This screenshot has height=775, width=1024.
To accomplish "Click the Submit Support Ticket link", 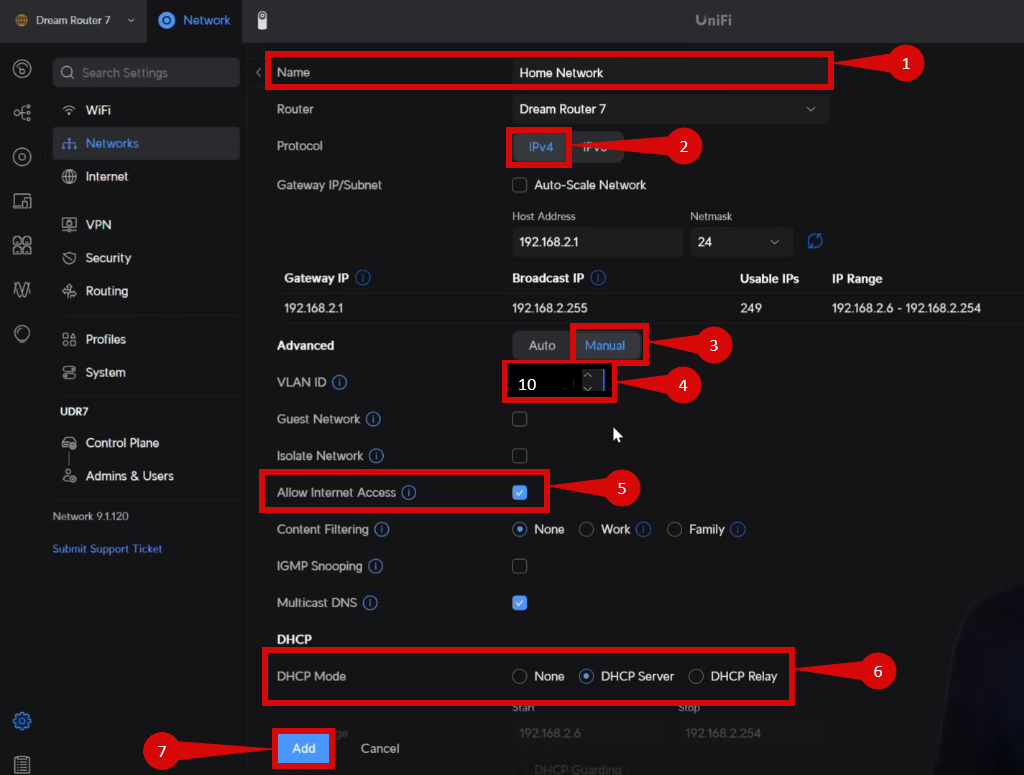I will (107, 548).
